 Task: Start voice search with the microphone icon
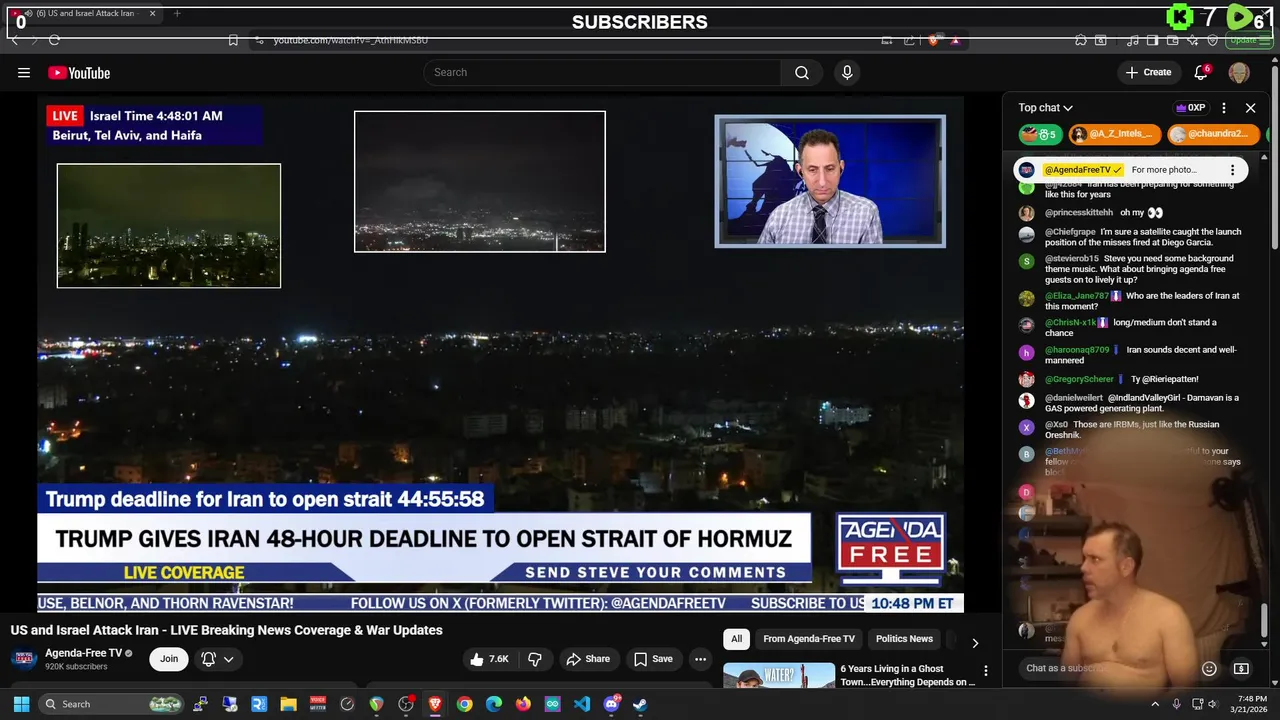[847, 72]
